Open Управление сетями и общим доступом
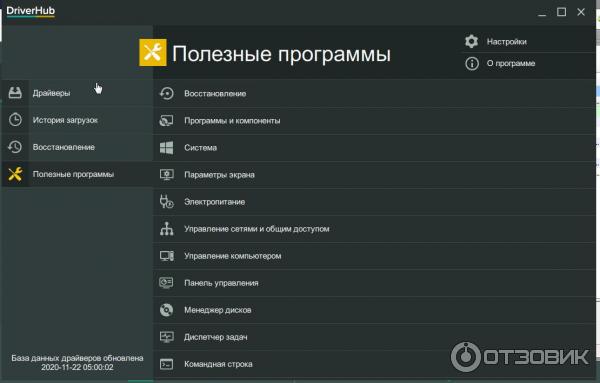The height and width of the screenshot is (383, 600). click(375, 228)
